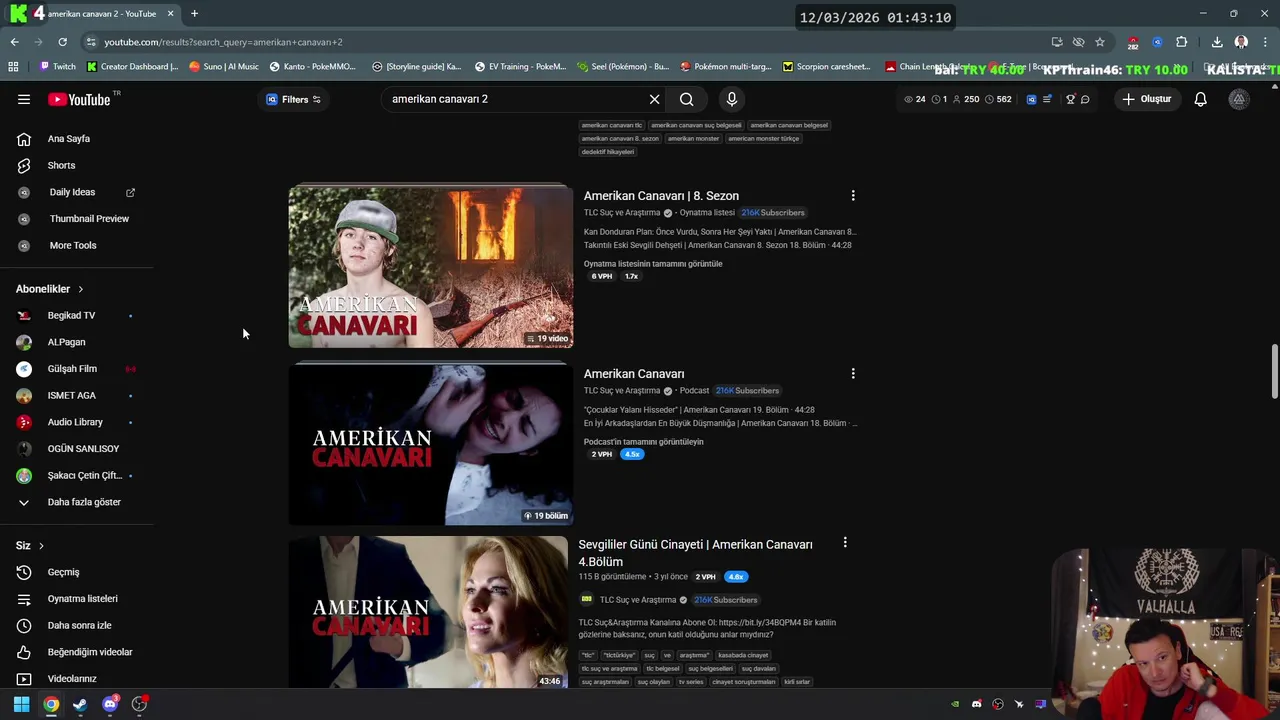Go back in Chrome
Viewport: 1280px width, 720px height.
(x=14, y=42)
